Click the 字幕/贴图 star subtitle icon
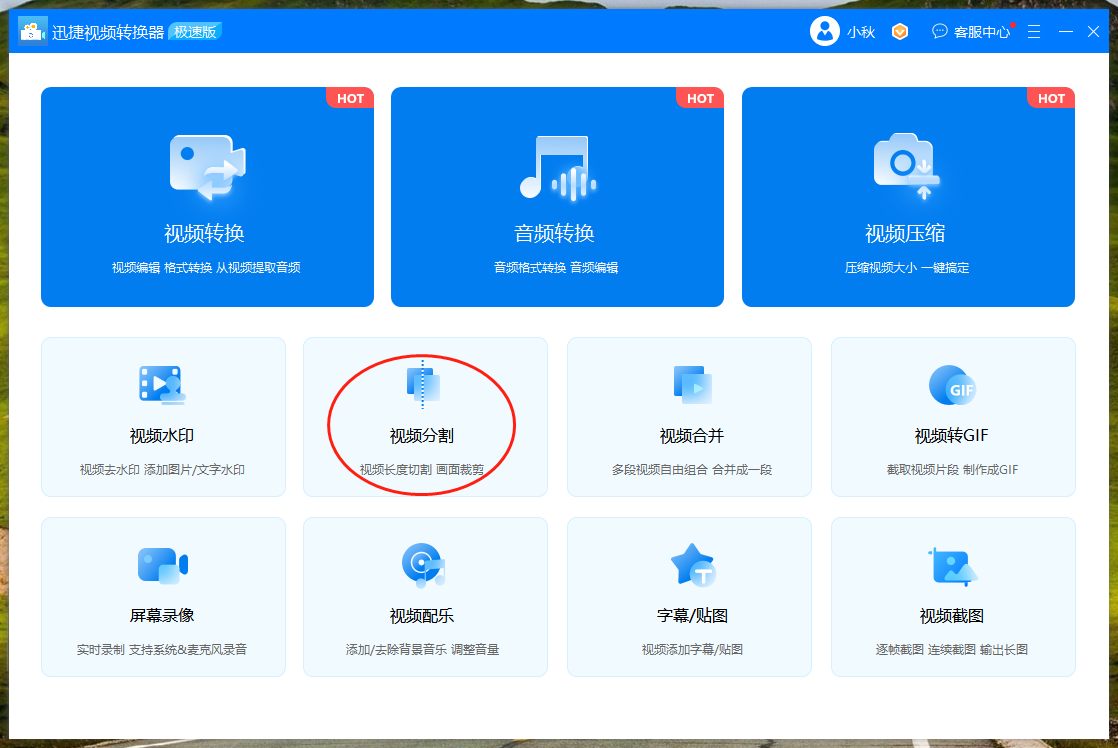 click(691, 565)
